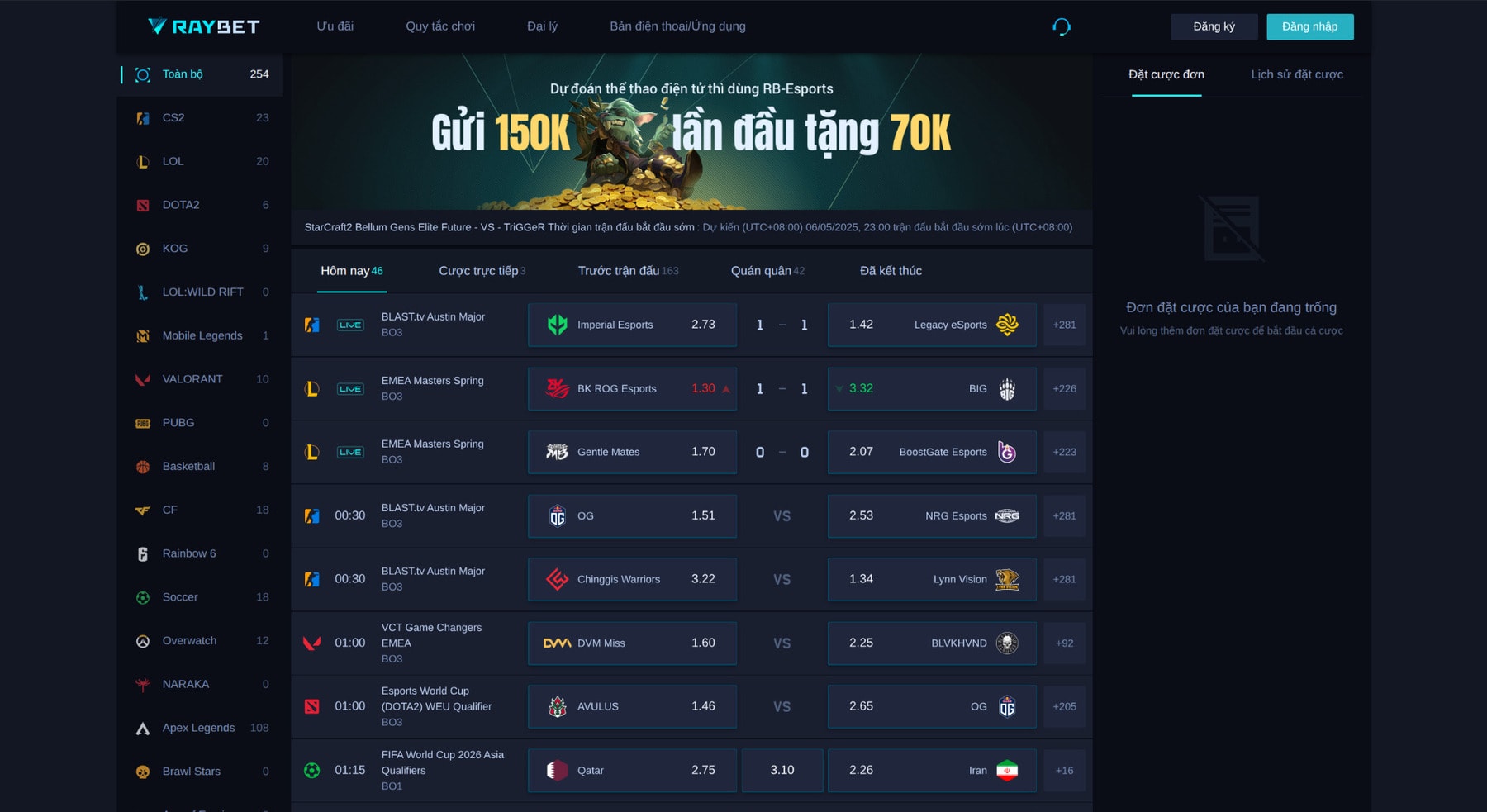Open the customer support headset icon
The image size is (1487, 812).
(1062, 26)
